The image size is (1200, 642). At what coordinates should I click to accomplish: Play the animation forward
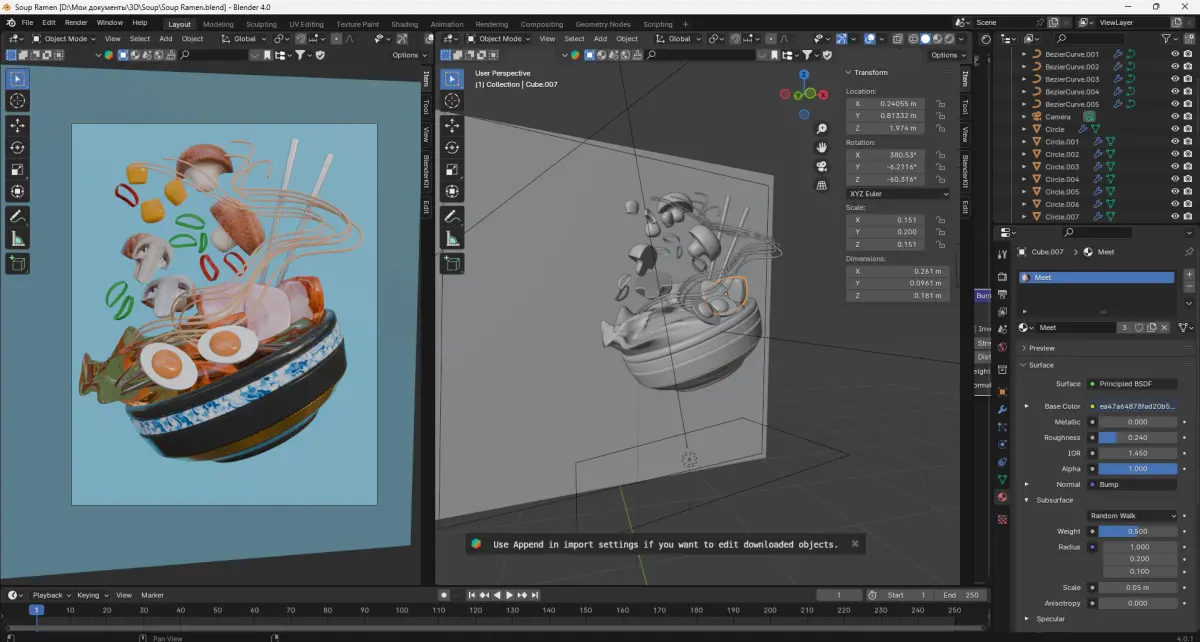509,595
